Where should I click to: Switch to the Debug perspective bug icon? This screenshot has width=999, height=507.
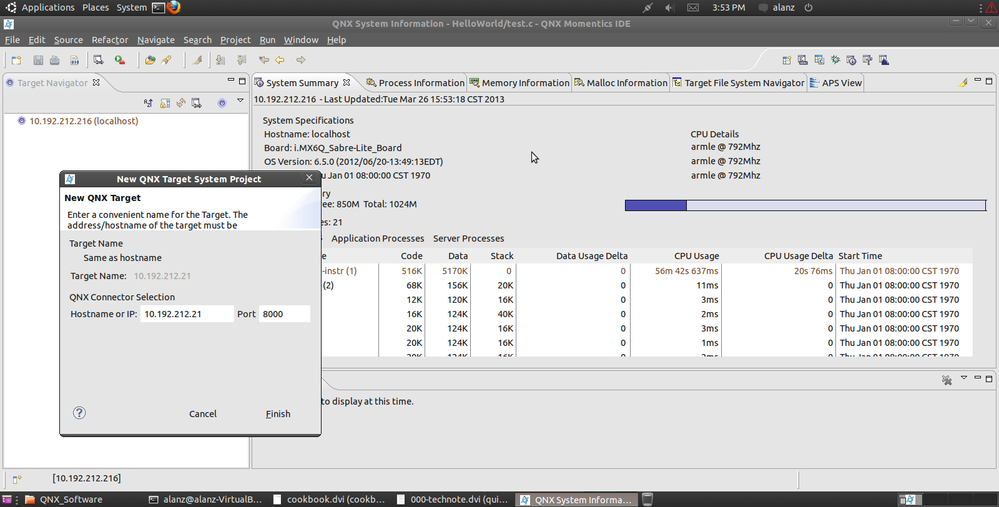(x=835, y=60)
